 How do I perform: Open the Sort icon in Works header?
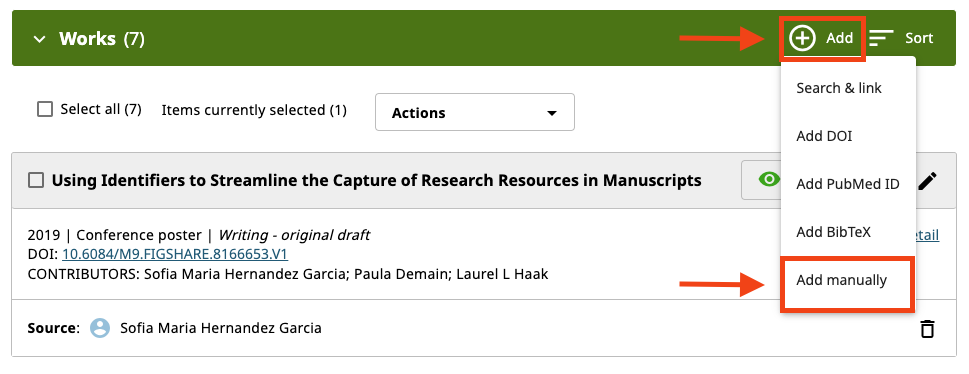coord(881,38)
